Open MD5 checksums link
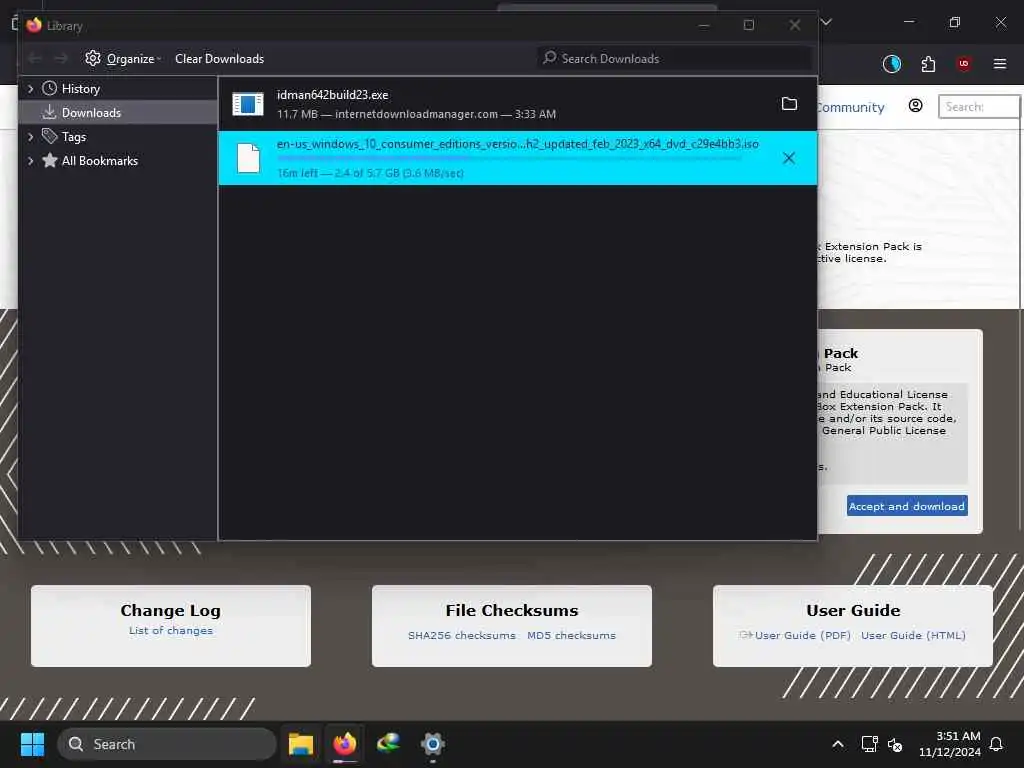This screenshot has width=1024, height=768. pos(571,635)
